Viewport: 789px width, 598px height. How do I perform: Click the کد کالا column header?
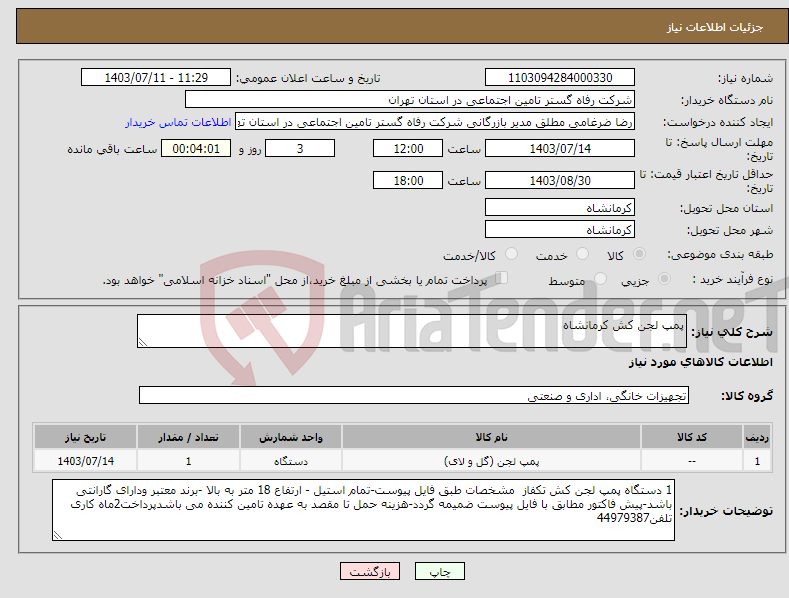pyautogui.click(x=692, y=437)
